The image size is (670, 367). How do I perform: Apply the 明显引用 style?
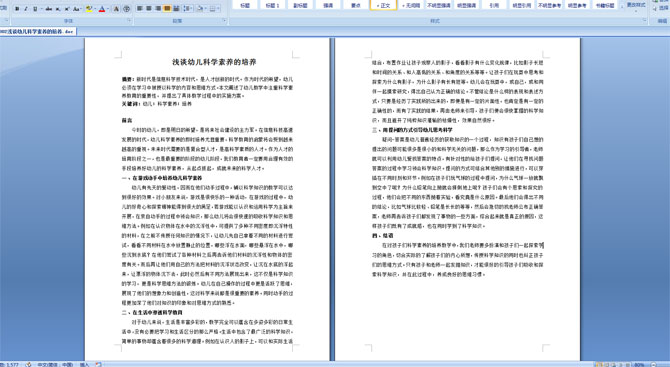(x=522, y=5)
